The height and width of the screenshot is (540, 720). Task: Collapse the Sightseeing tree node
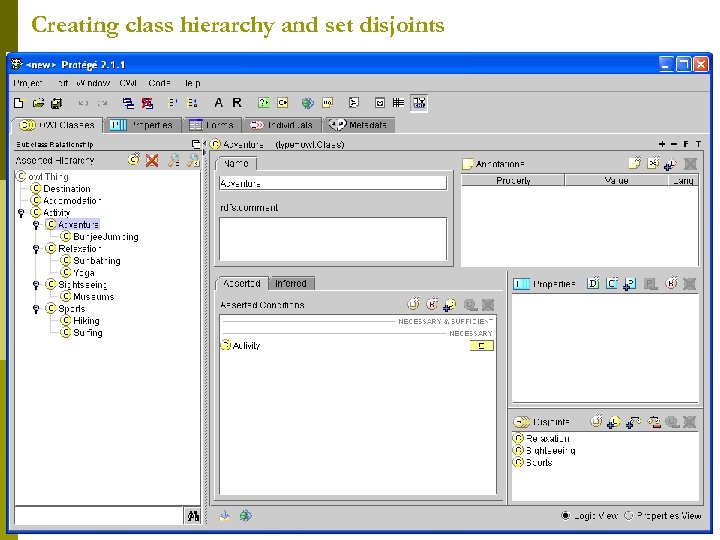coord(36,285)
